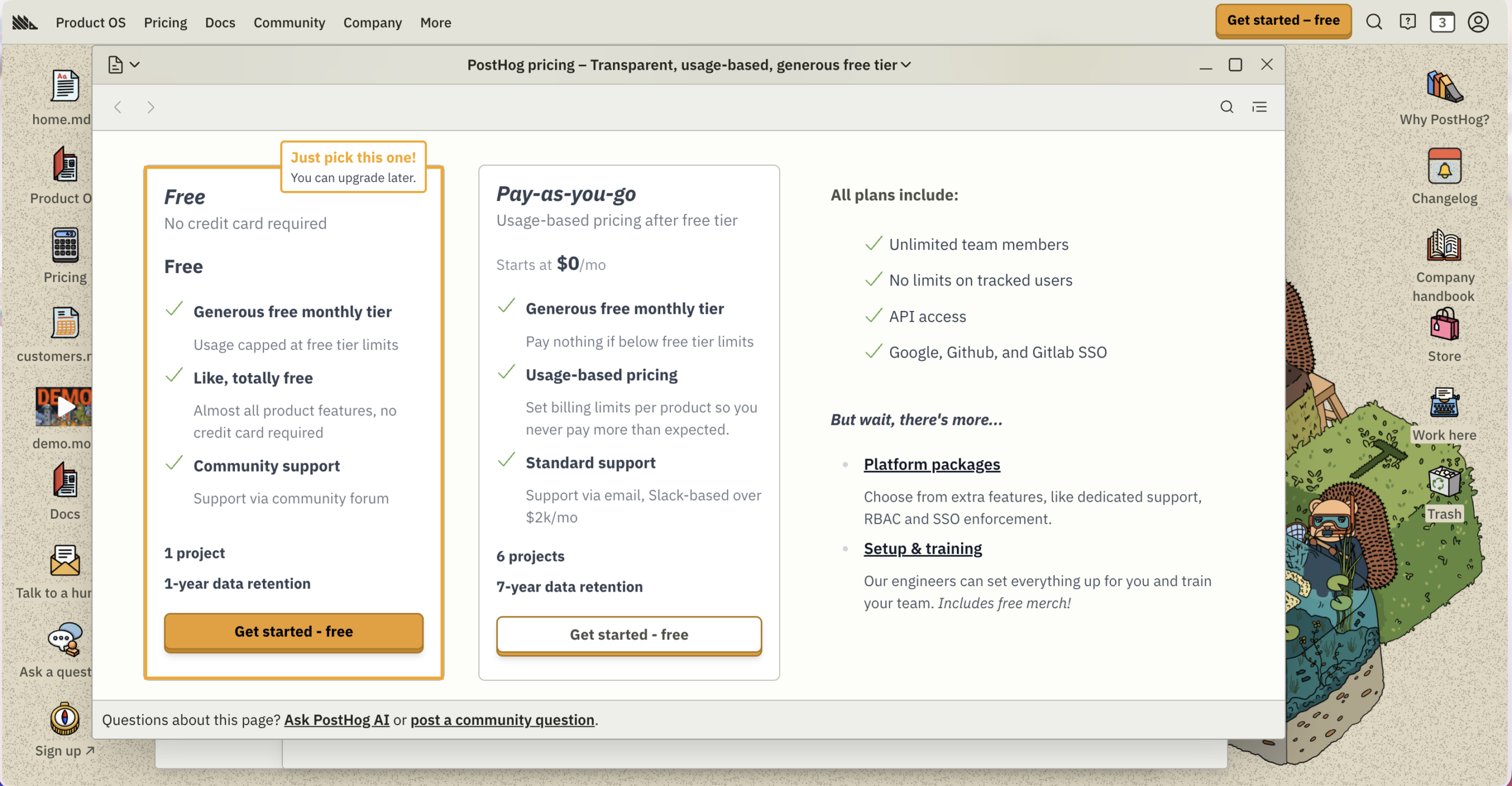Expand the page title dropdown chevron
This screenshot has width=1512, height=786.
[x=906, y=65]
